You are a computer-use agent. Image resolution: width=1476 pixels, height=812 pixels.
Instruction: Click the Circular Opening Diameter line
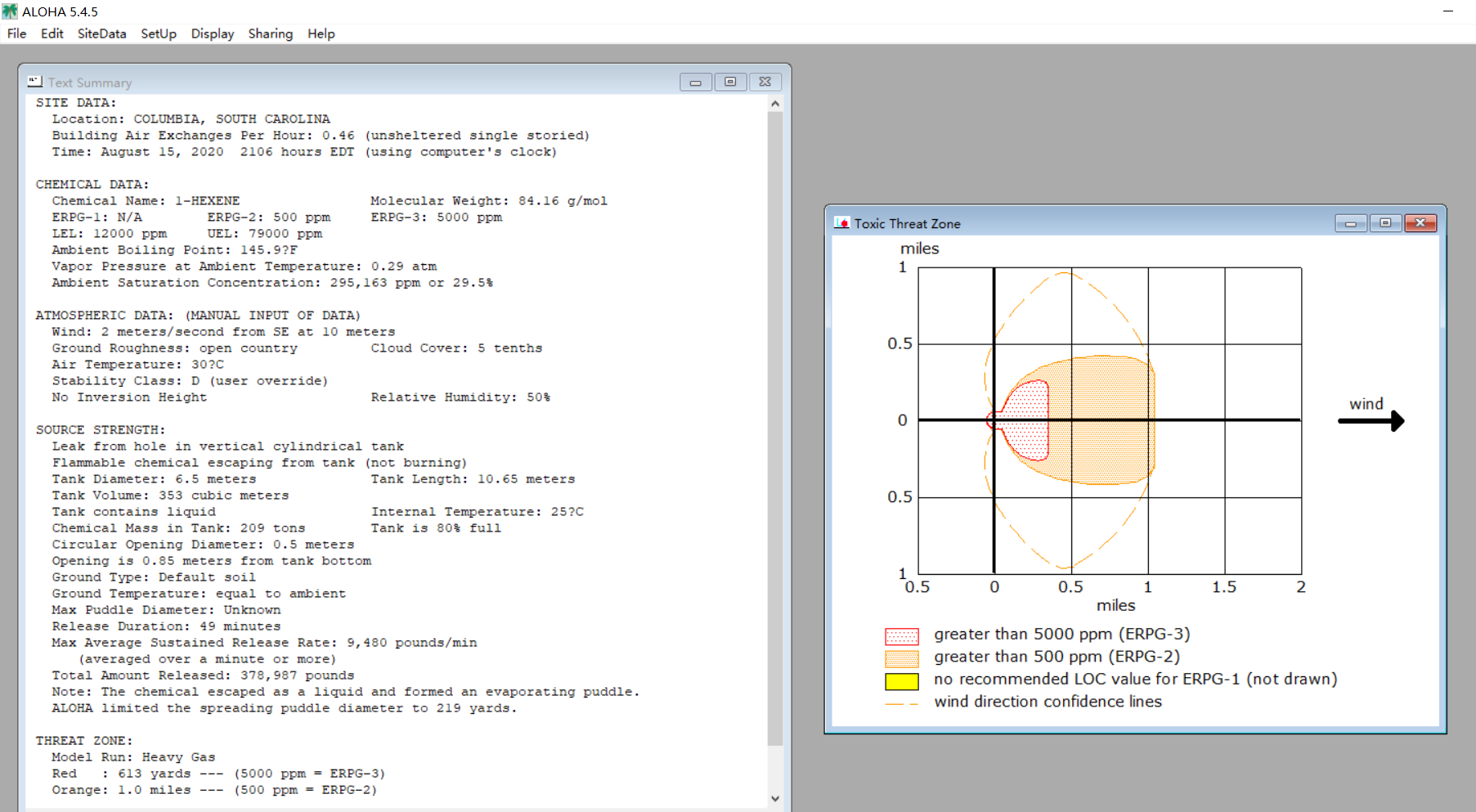pos(204,545)
